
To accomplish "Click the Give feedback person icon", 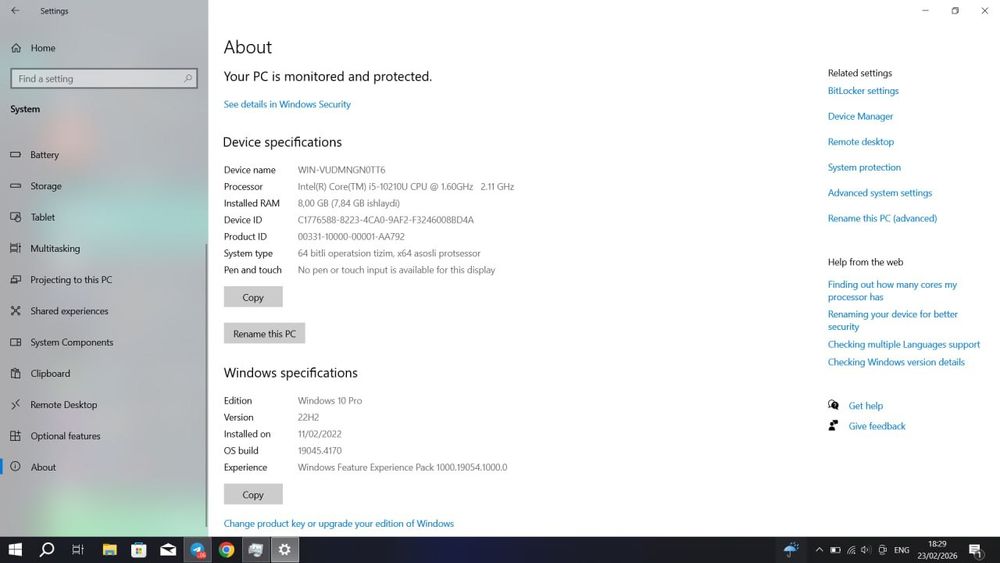I will (833, 425).
